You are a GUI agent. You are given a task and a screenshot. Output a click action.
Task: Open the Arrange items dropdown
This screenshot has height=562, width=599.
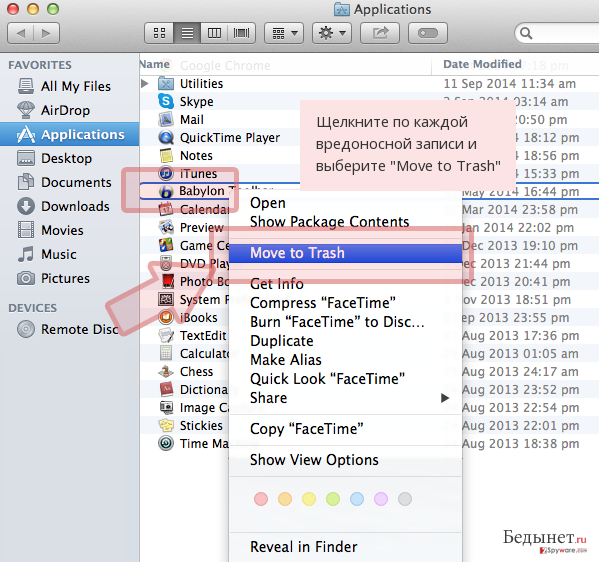point(284,33)
